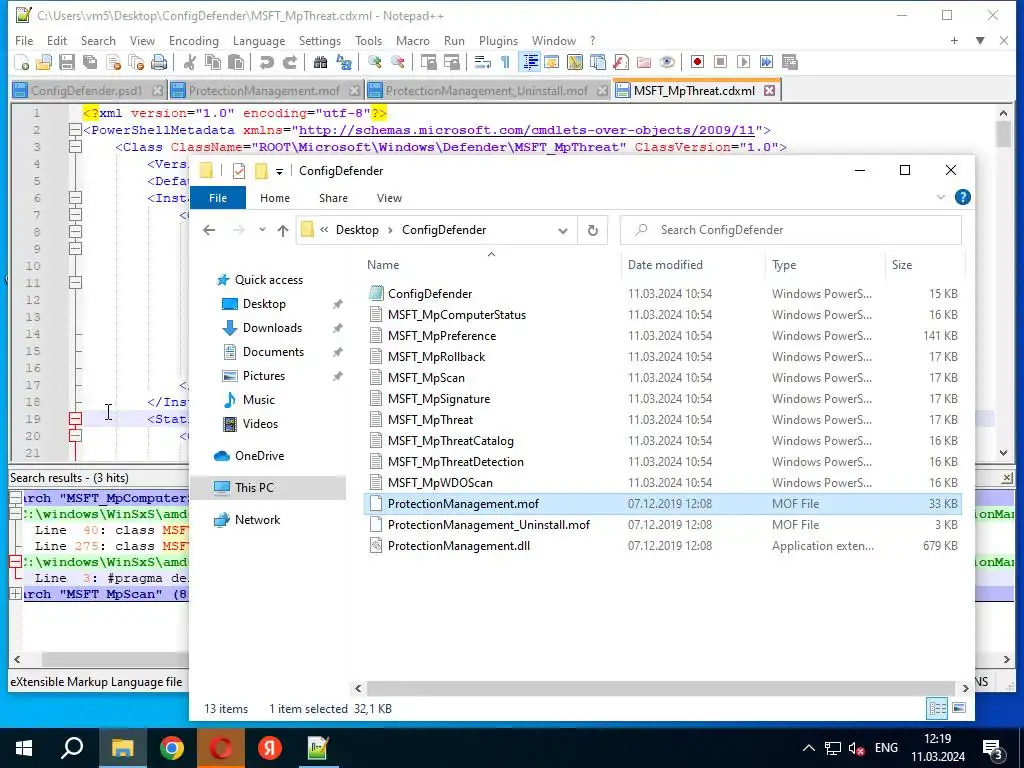Open Explorer address bar history dropdown
This screenshot has width=1024, height=768.
[x=563, y=230]
